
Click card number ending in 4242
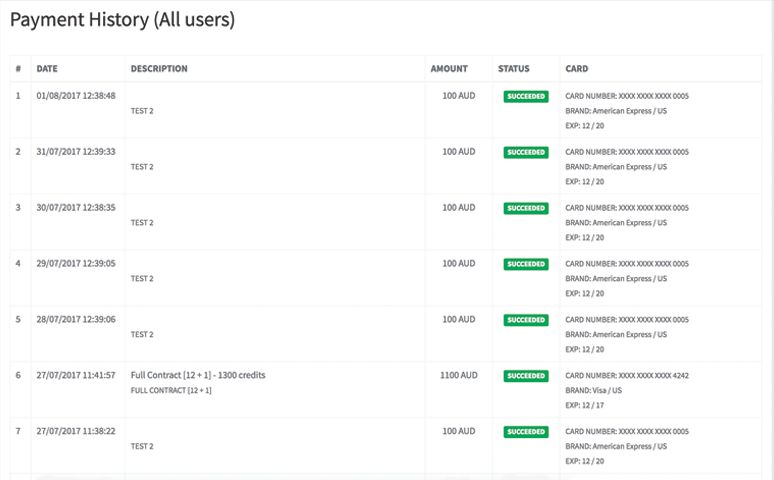(627, 375)
